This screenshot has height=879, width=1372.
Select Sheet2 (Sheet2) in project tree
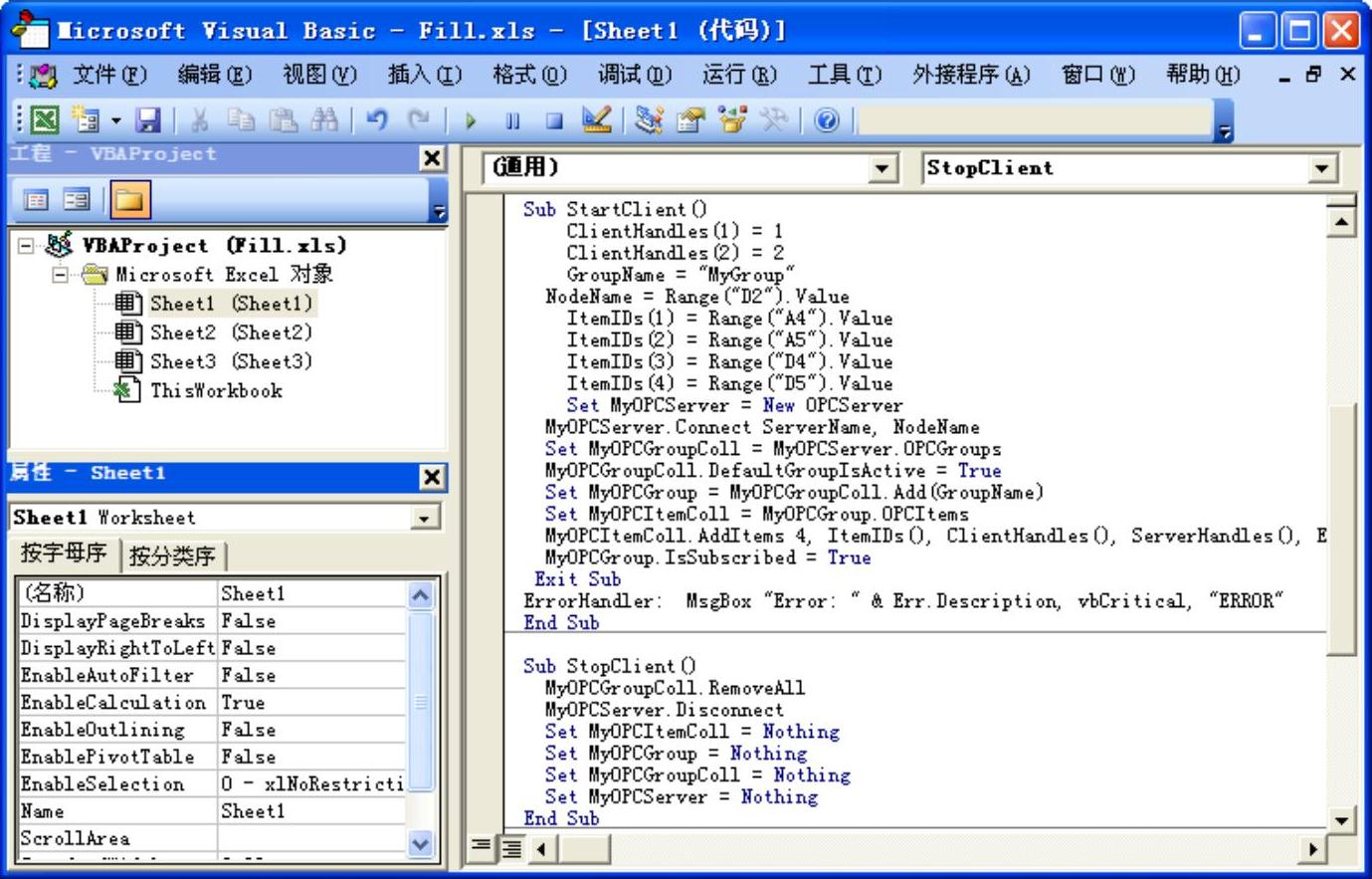click(231, 332)
